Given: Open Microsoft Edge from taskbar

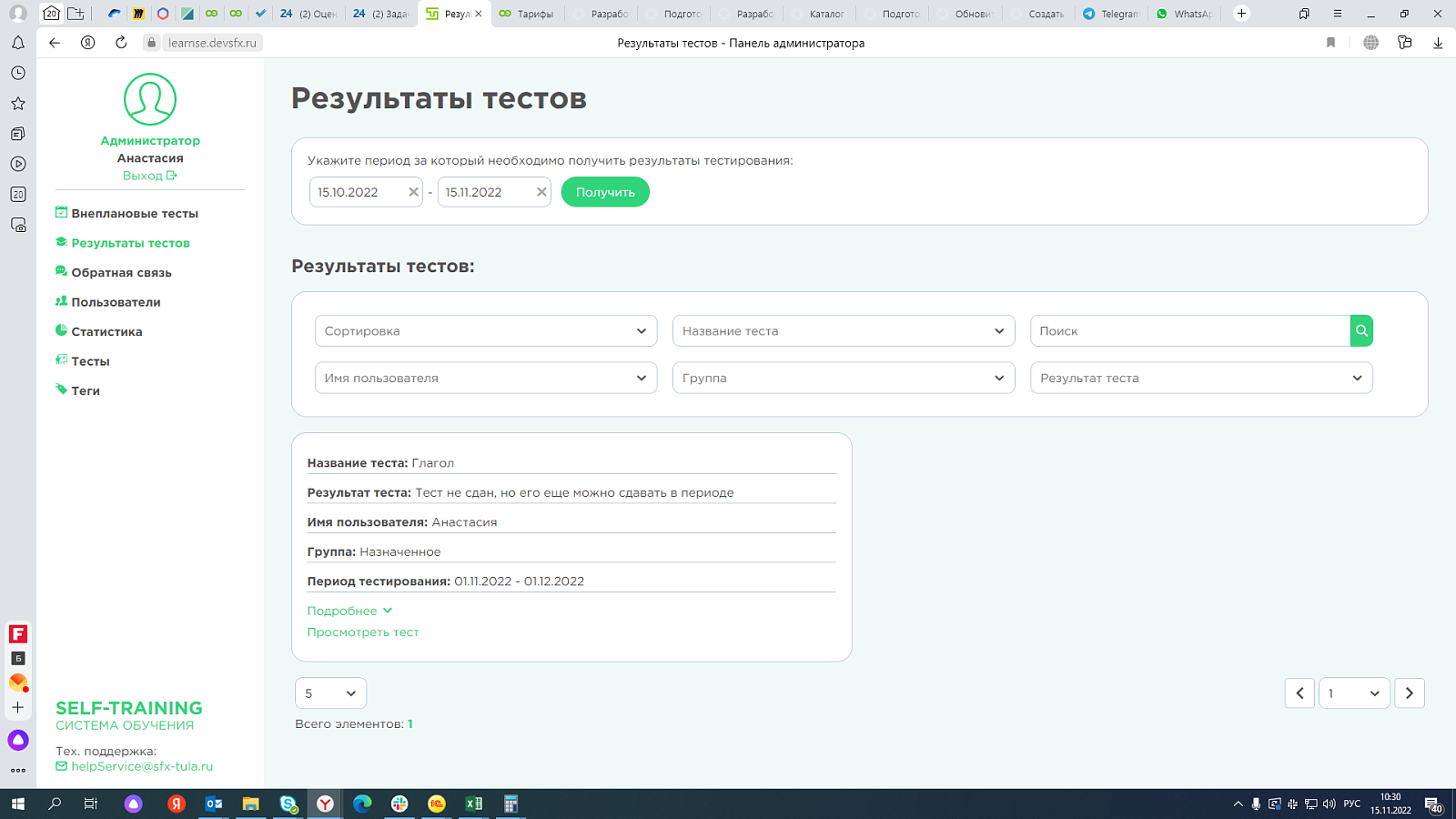Looking at the screenshot, I should click(362, 804).
